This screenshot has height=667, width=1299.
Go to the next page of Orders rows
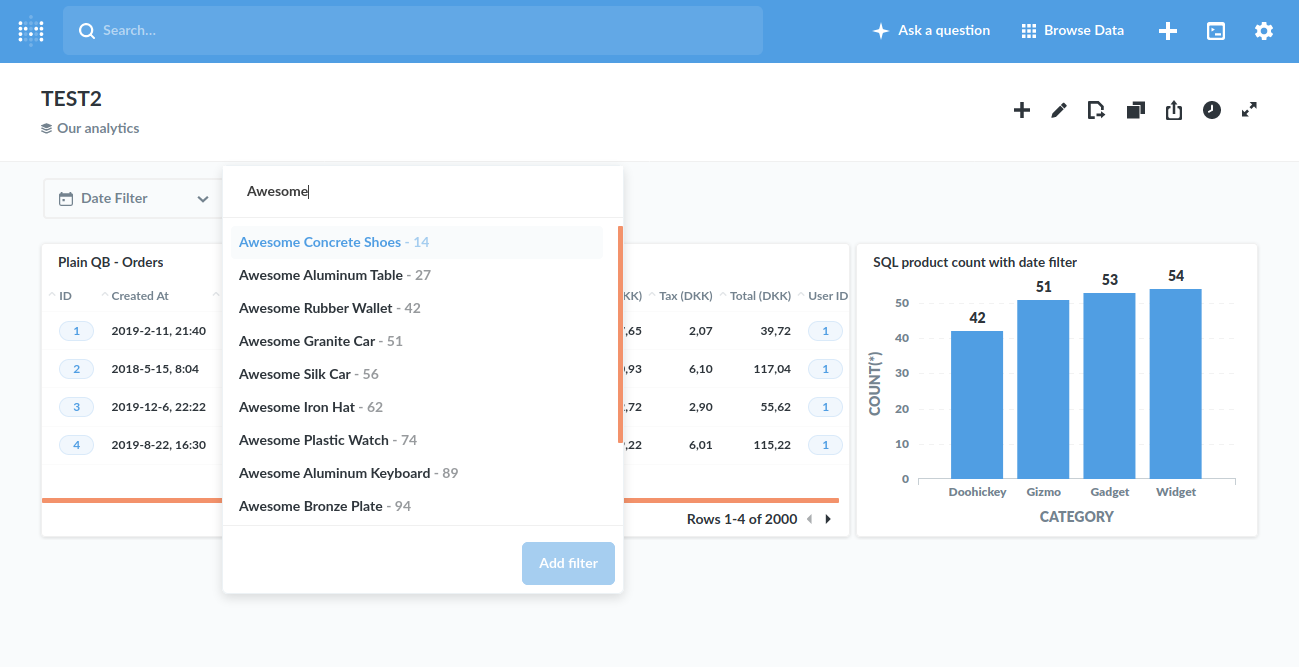click(x=827, y=519)
